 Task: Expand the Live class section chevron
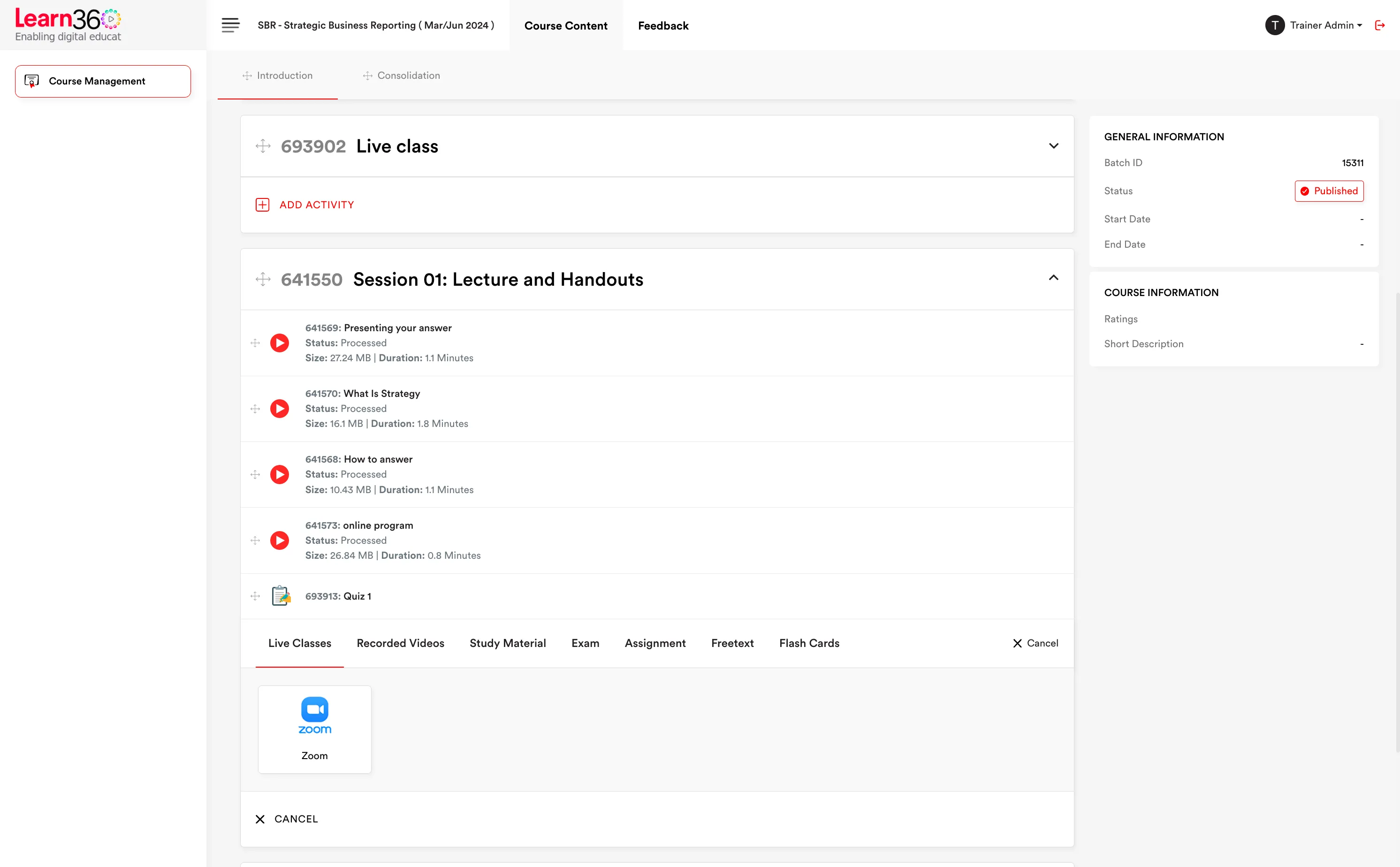click(1054, 145)
